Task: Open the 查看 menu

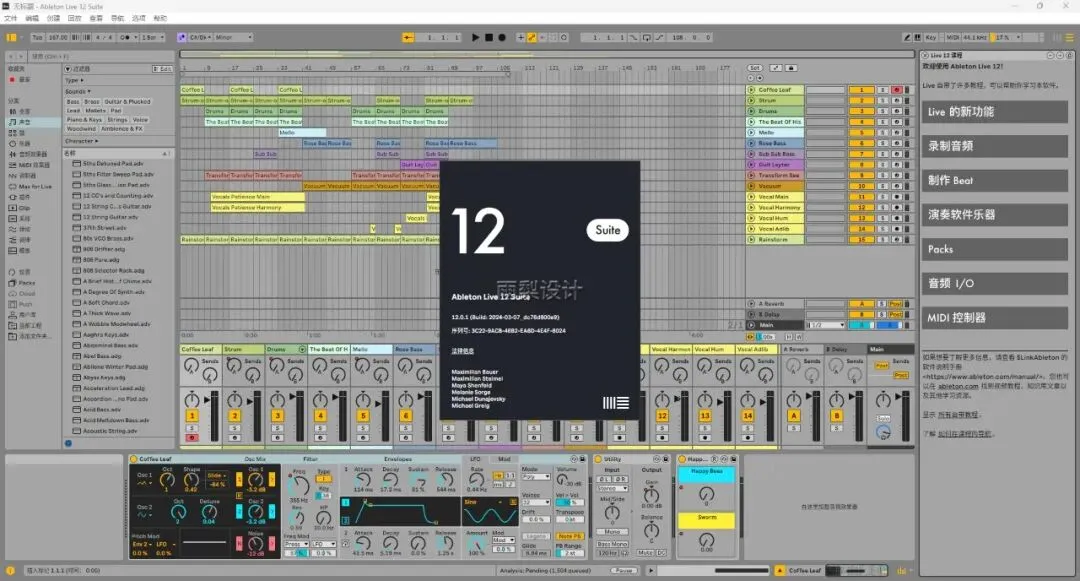Action: click(96, 18)
